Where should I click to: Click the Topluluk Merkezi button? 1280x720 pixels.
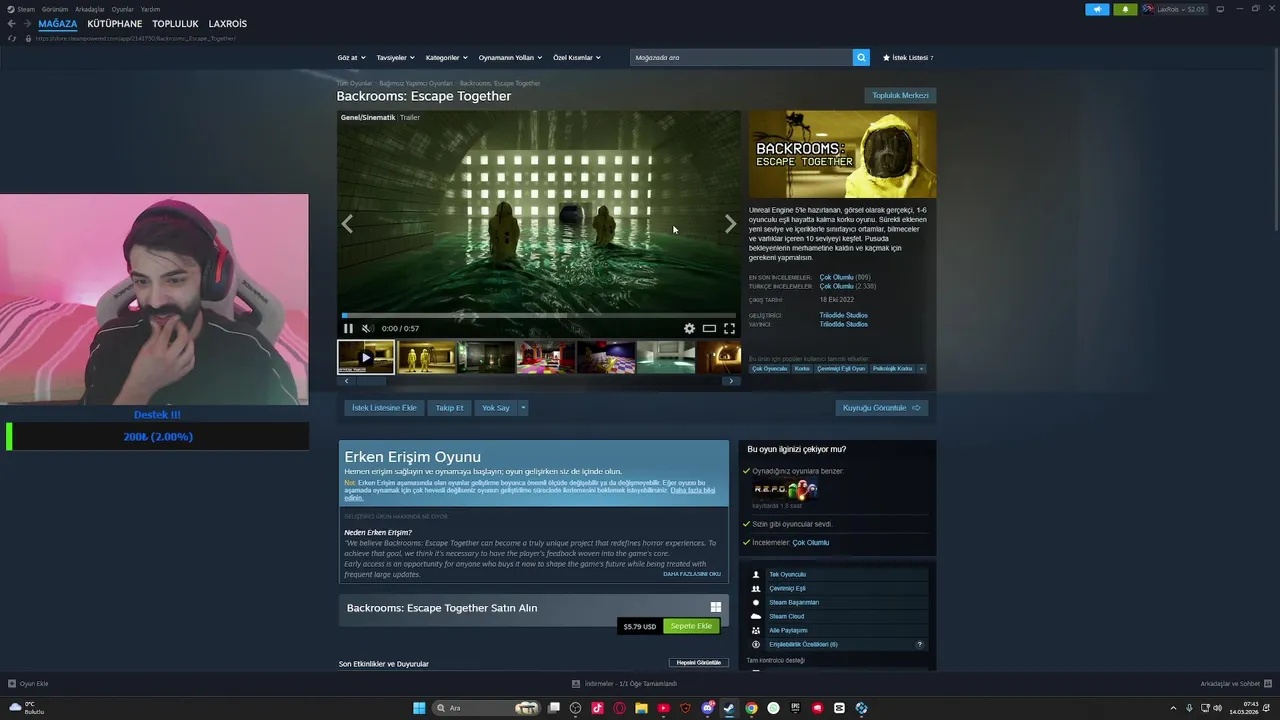click(x=900, y=96)
